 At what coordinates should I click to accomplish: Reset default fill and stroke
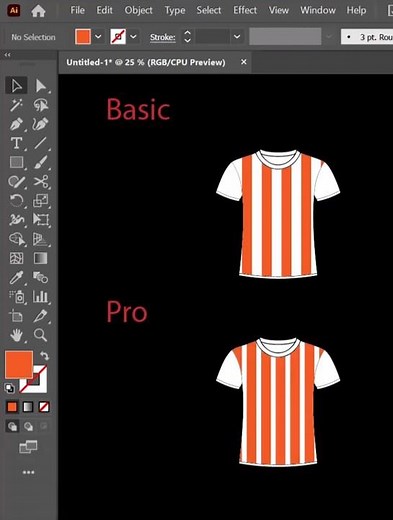(x=9, y=388)
